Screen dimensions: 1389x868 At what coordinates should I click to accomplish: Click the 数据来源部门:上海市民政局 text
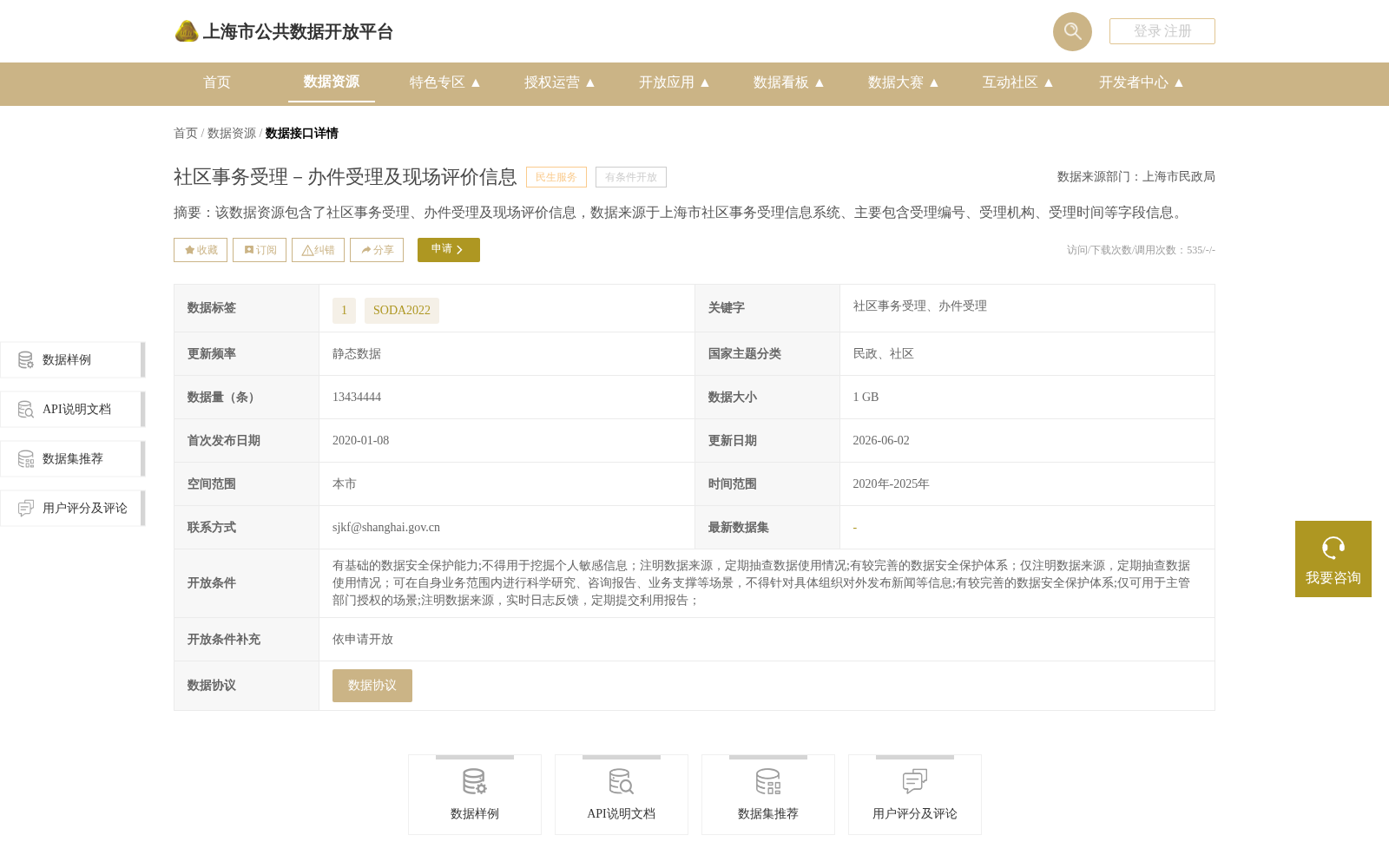tap(1136, 177)
